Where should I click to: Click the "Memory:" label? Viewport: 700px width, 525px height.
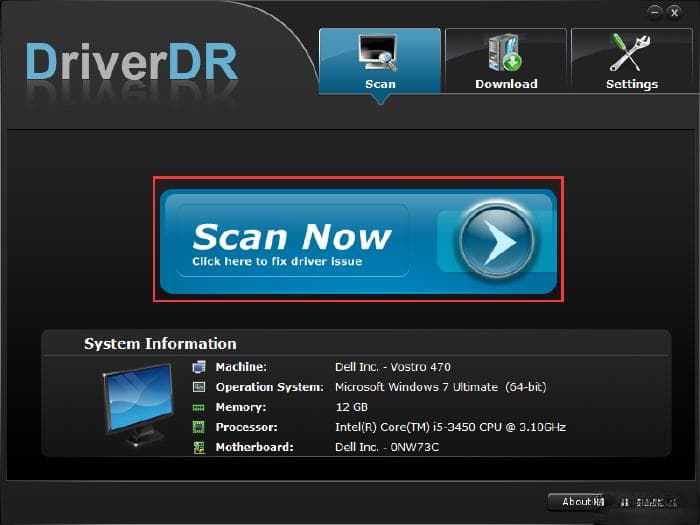click(241, 407)
